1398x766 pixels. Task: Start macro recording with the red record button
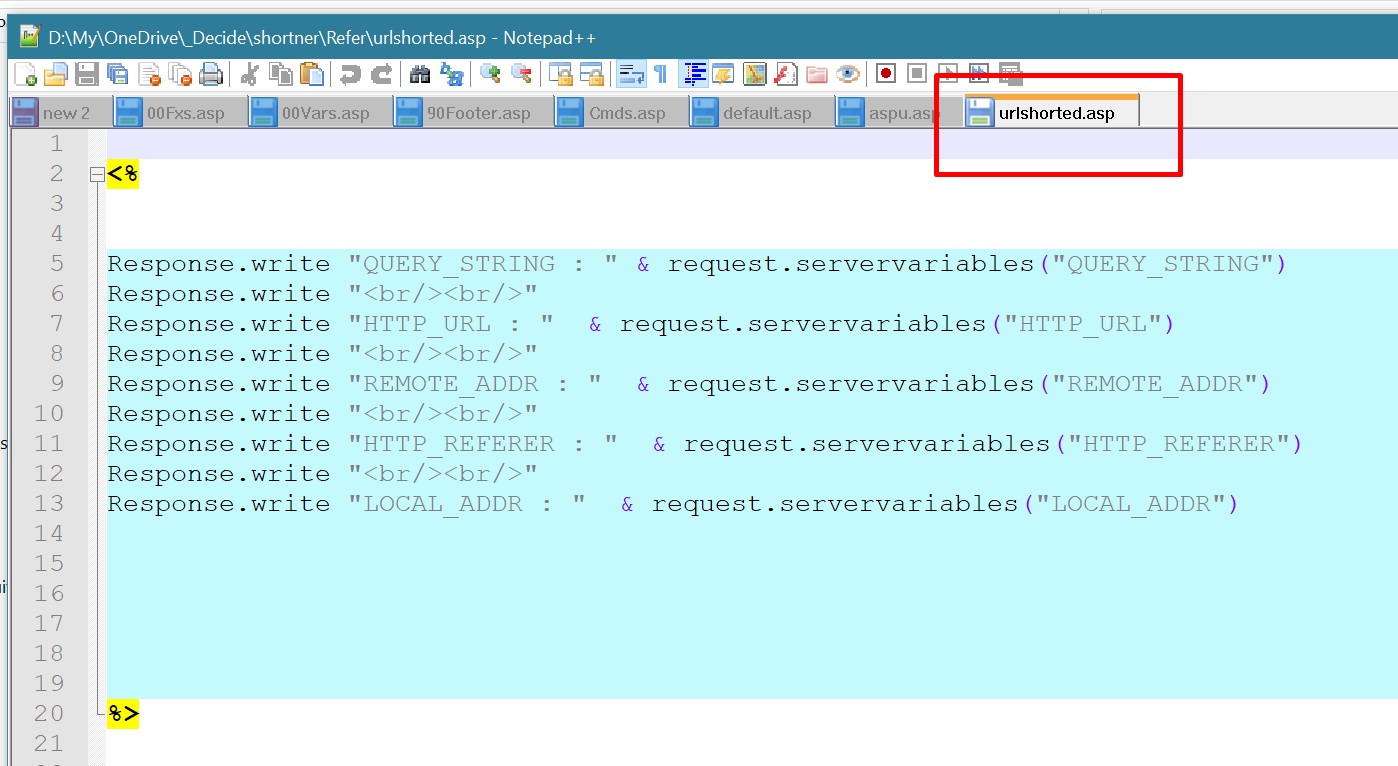click(x=885, y=74)
